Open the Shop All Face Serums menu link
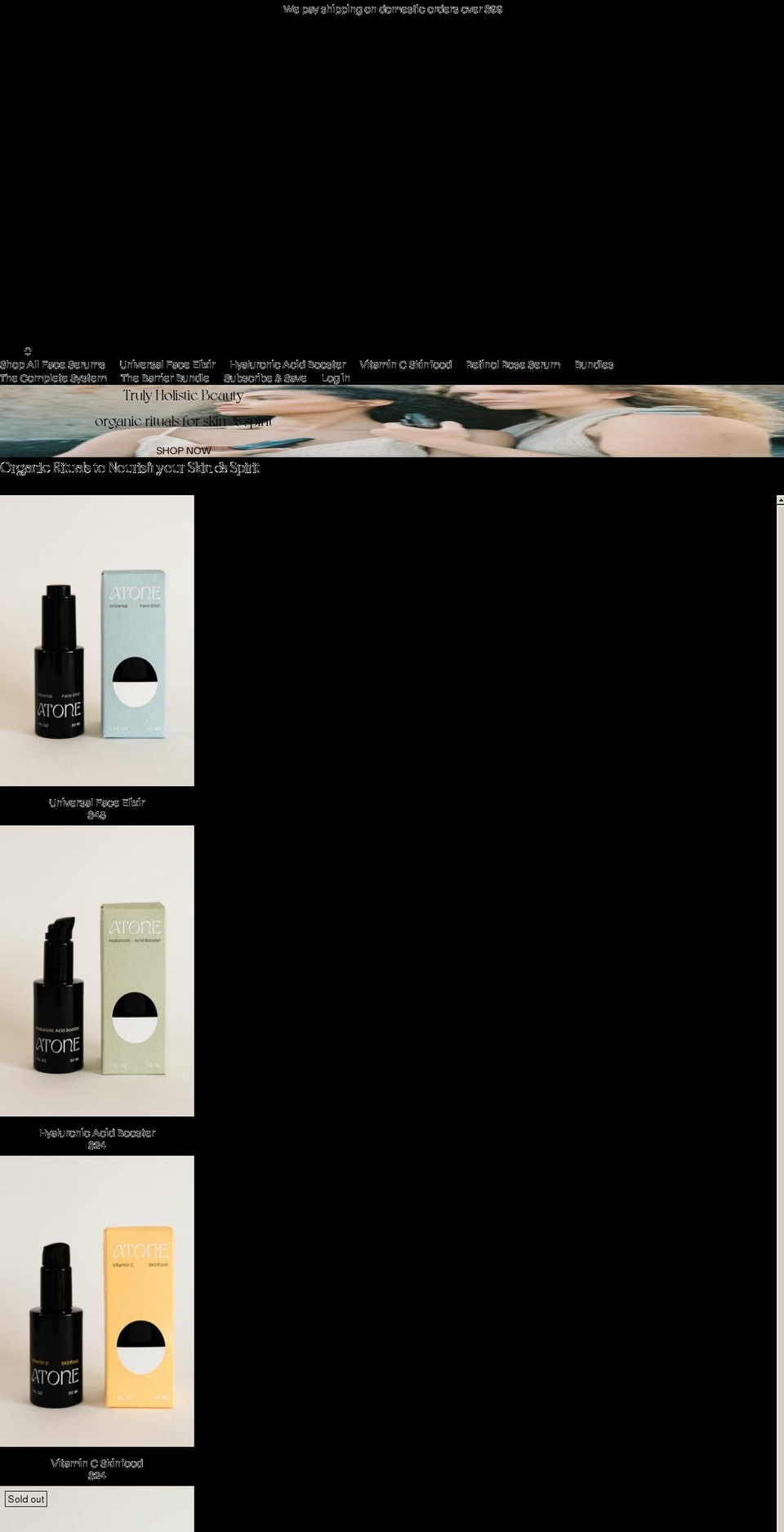Viewport: 784px width, 1532px height. point(52,364)
